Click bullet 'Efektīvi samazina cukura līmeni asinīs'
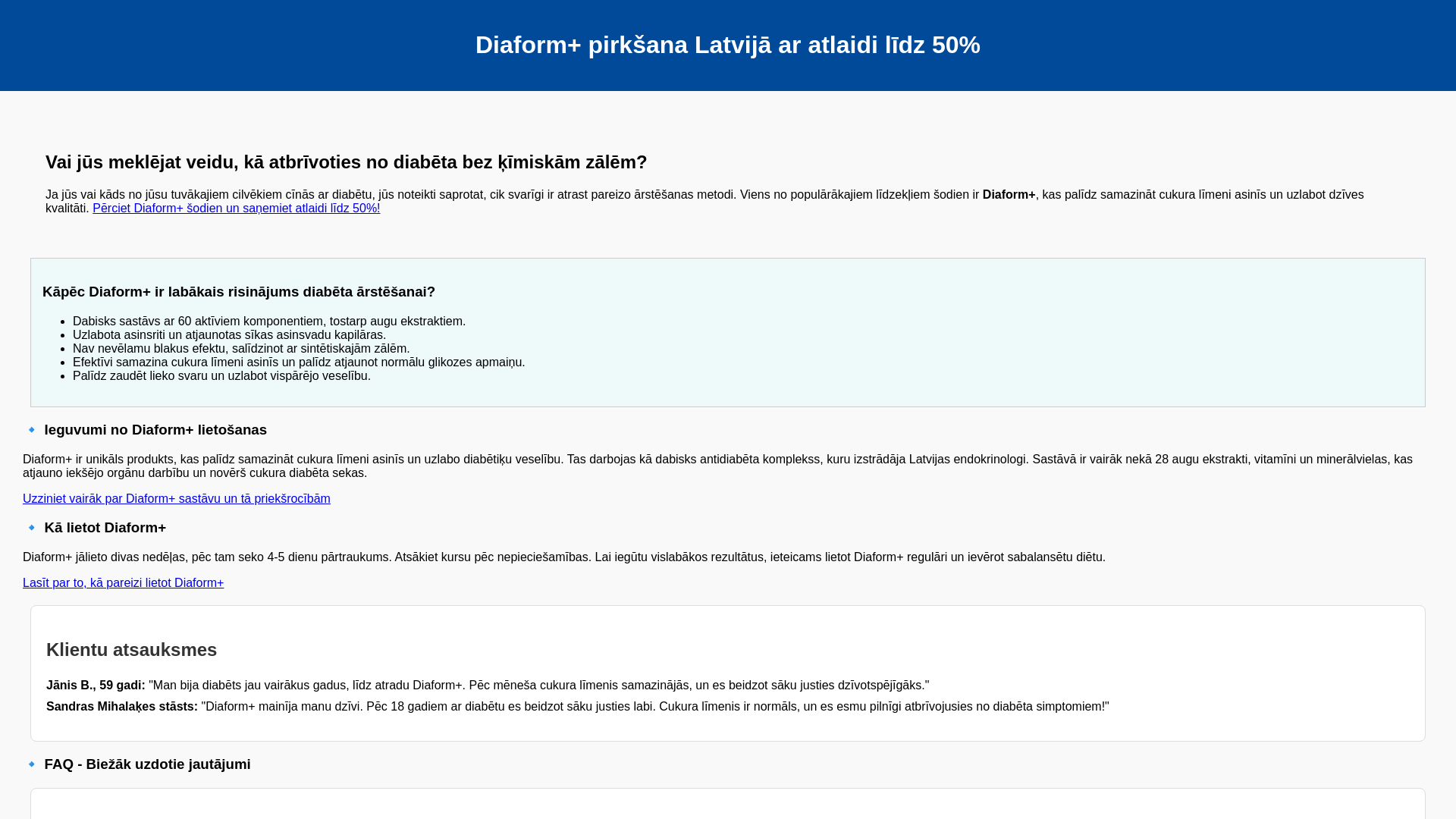The width and height of the screenshot is (1456, 819). [299, 362]
